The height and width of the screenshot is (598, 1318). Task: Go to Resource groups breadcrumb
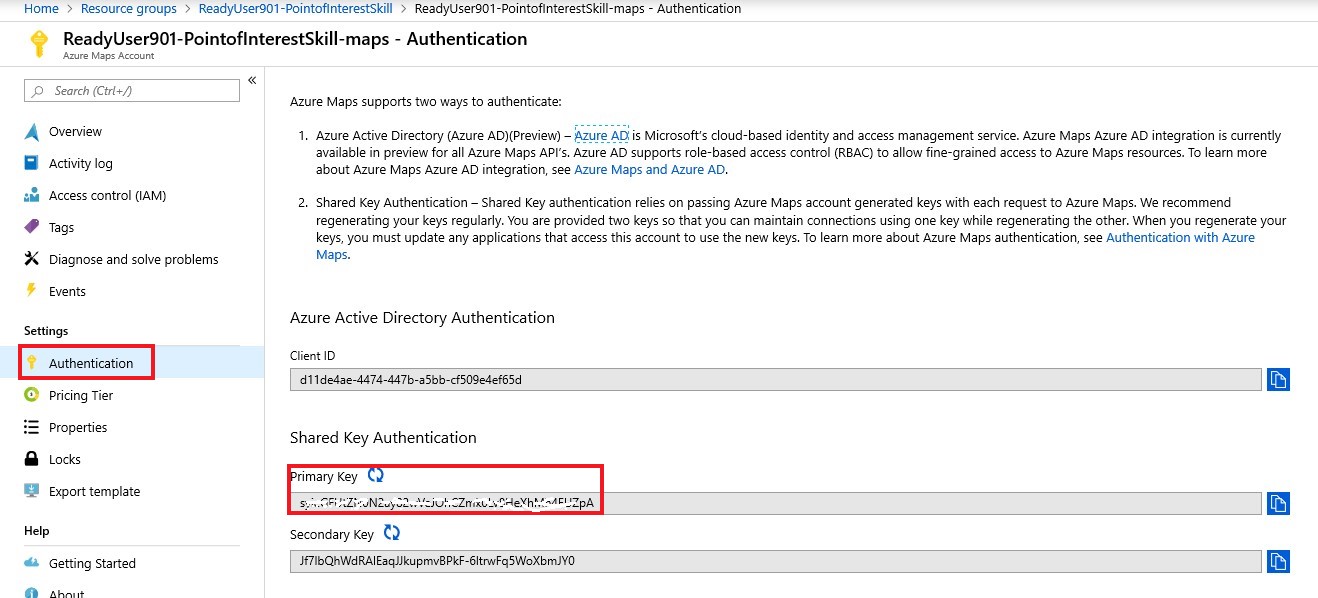pyautogui.click(x=128, y=8)
